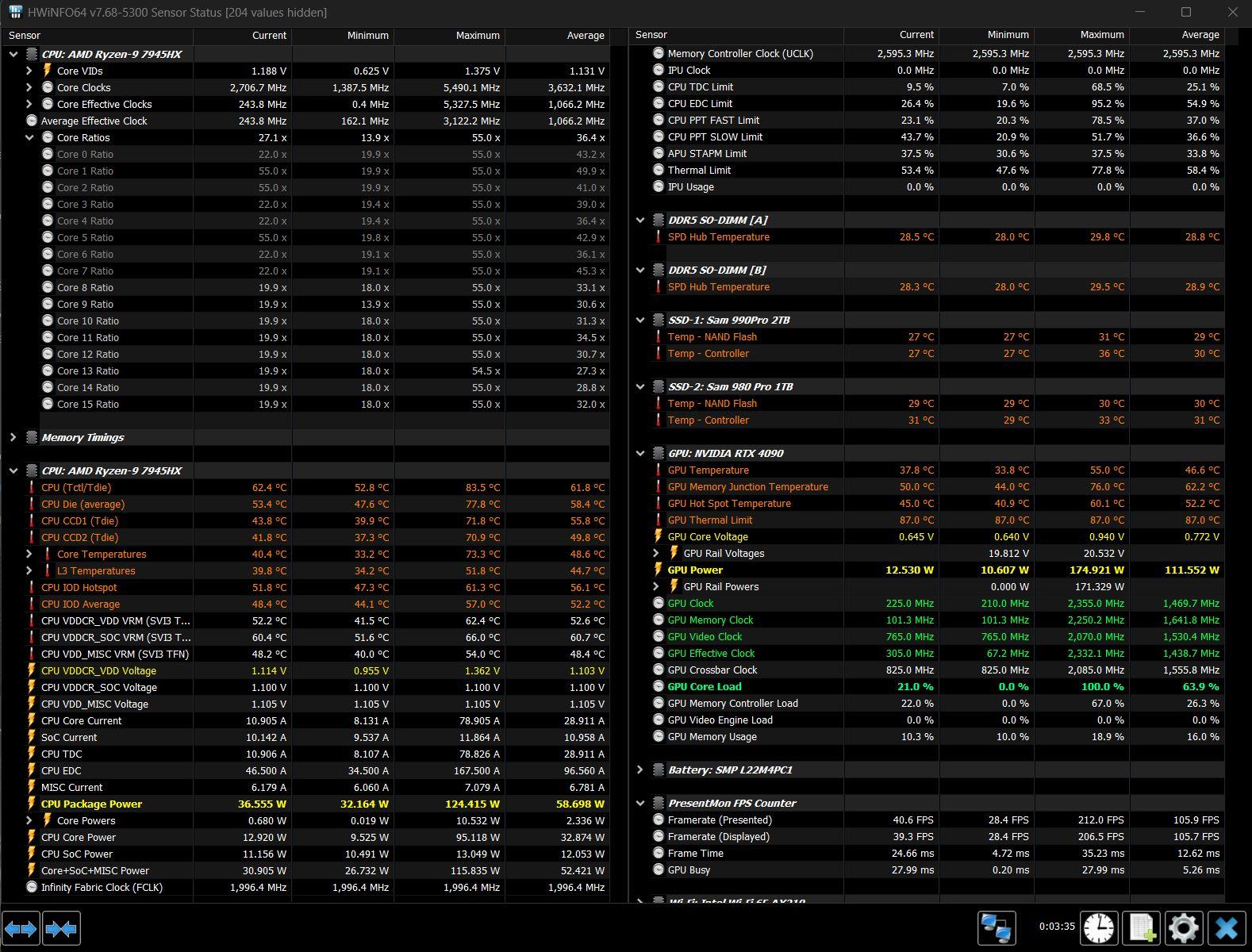
Task: Click the chip icon beside DDR5 SO-DIMM [A]
Action: [x=659, y=220]
